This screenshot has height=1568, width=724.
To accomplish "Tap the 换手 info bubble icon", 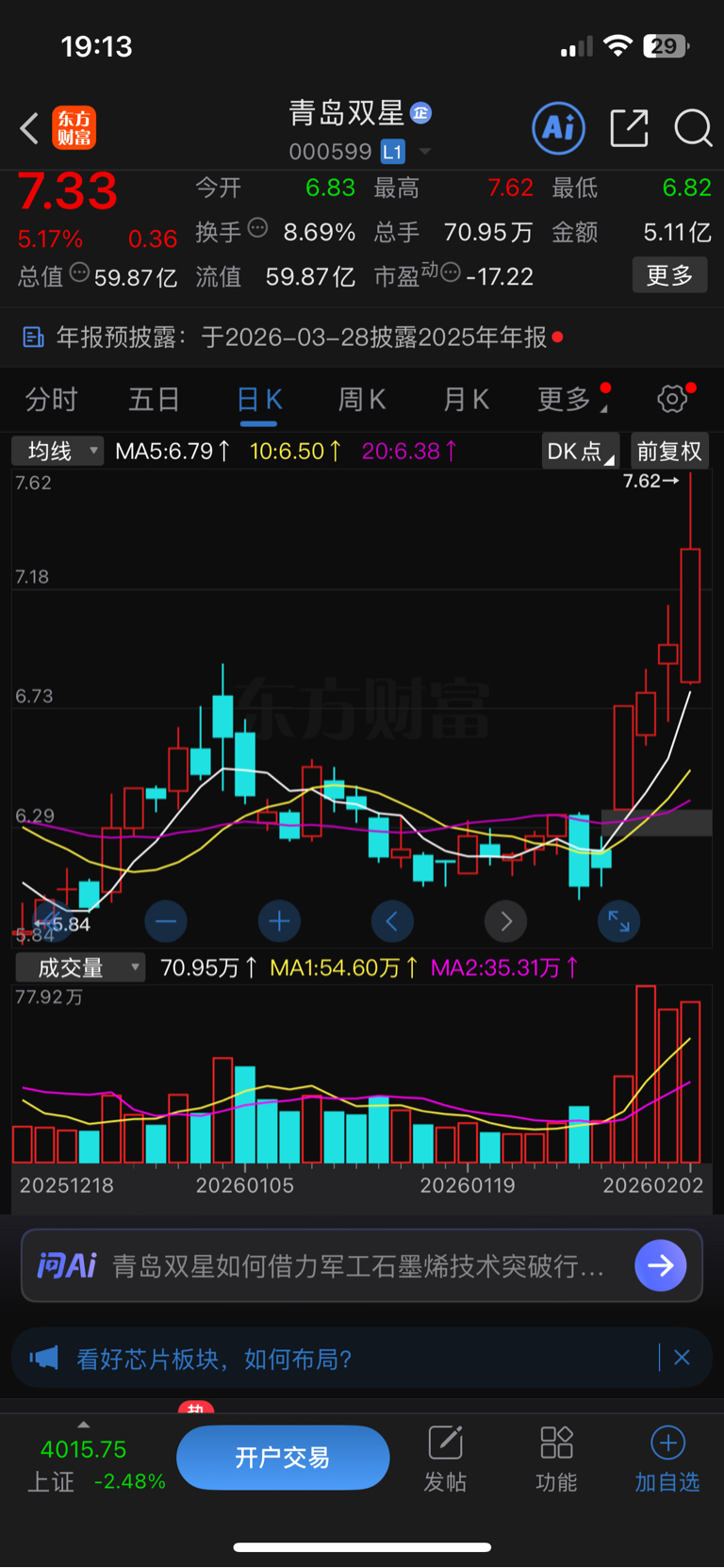I will point(257,228).
